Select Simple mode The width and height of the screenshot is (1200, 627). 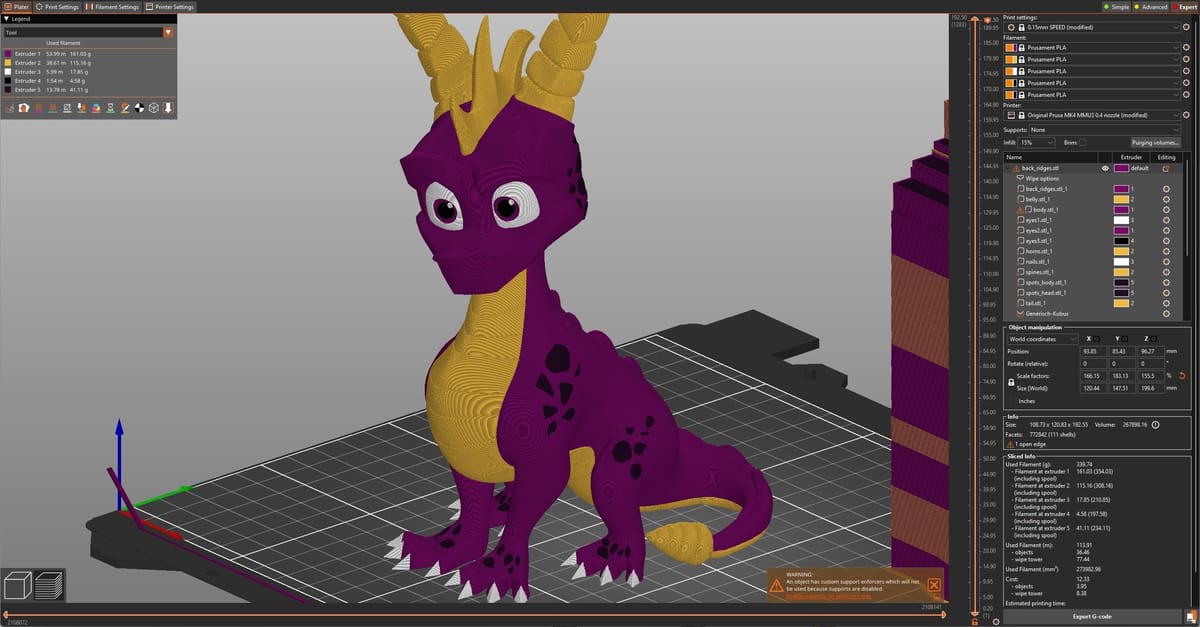coord(1116,6)
